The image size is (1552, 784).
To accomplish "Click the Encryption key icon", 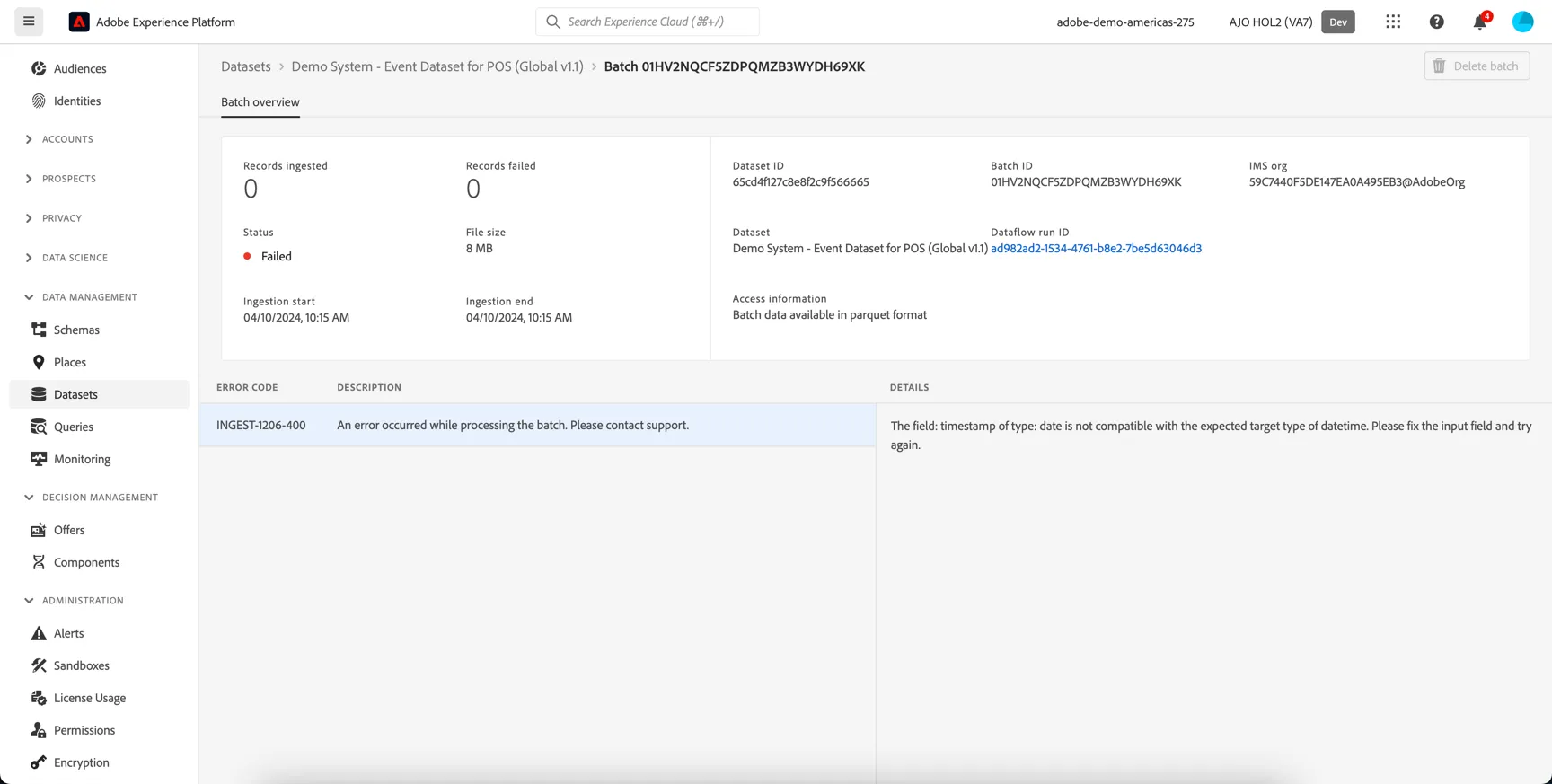I will pyautogui.click(x=39, y=762).
